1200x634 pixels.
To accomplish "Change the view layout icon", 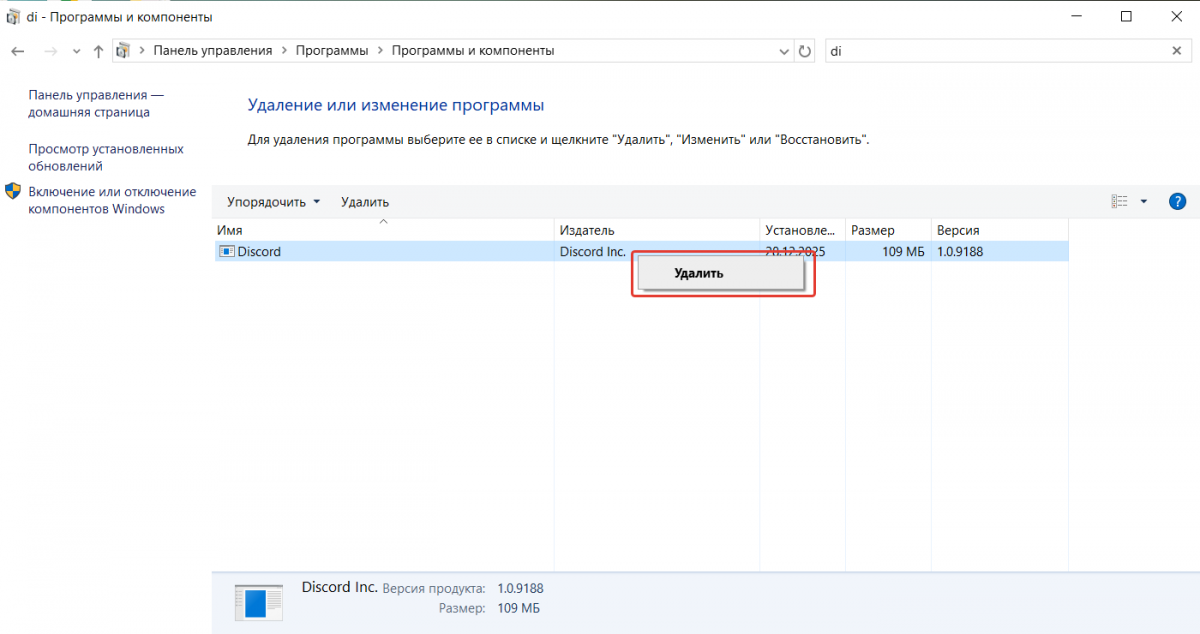I will pyautogui.click(x=1120, y=201).
